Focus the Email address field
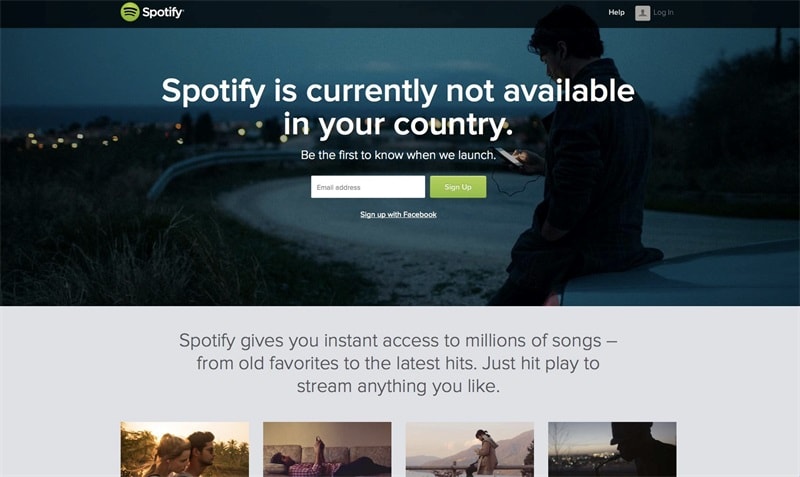This screenshot has width=800, height=477. point(368,187)
